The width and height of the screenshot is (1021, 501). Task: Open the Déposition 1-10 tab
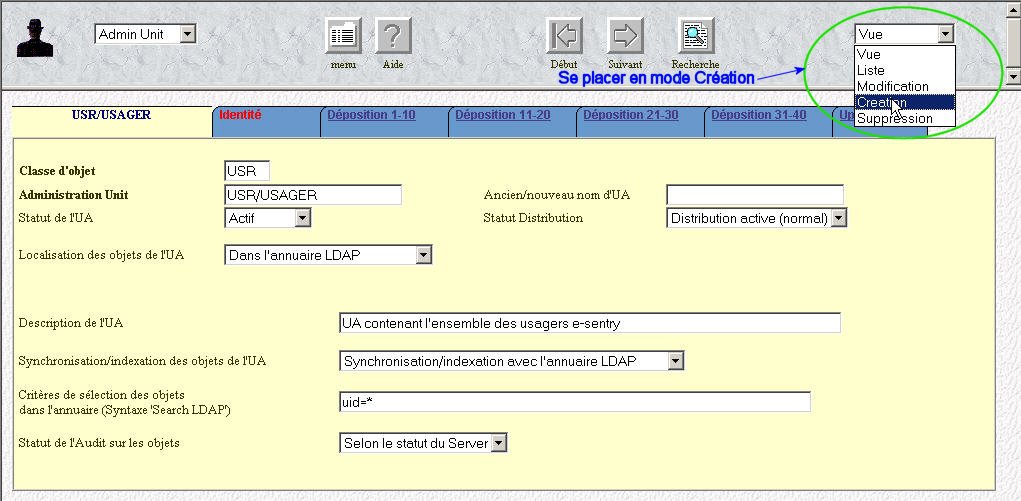tap(384, 121)
